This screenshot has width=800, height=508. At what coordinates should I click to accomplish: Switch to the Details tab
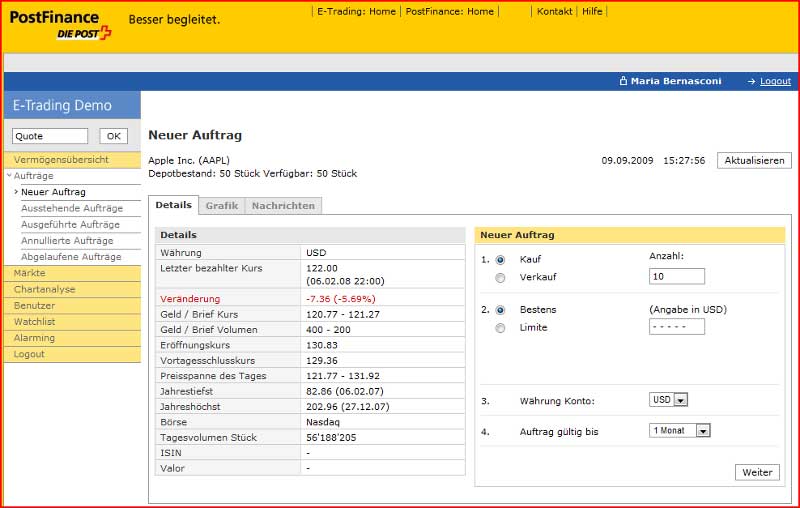173,205
